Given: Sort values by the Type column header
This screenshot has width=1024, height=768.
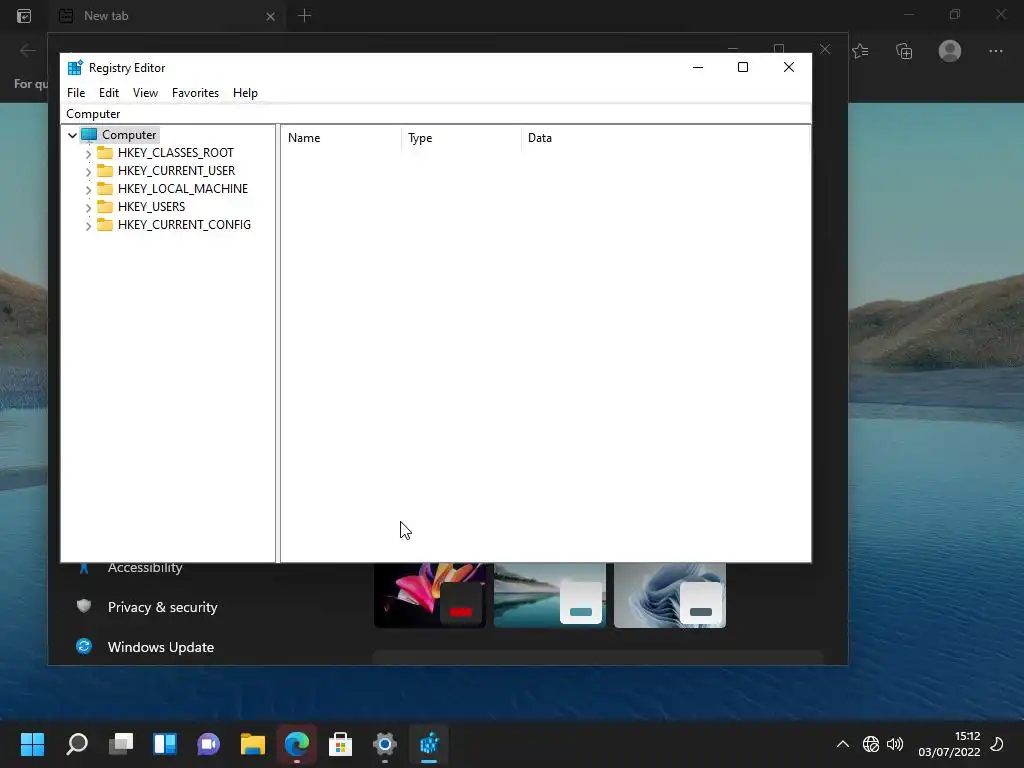Looking at the screenshot, I should pyautogui.click(x=461, y=138).
